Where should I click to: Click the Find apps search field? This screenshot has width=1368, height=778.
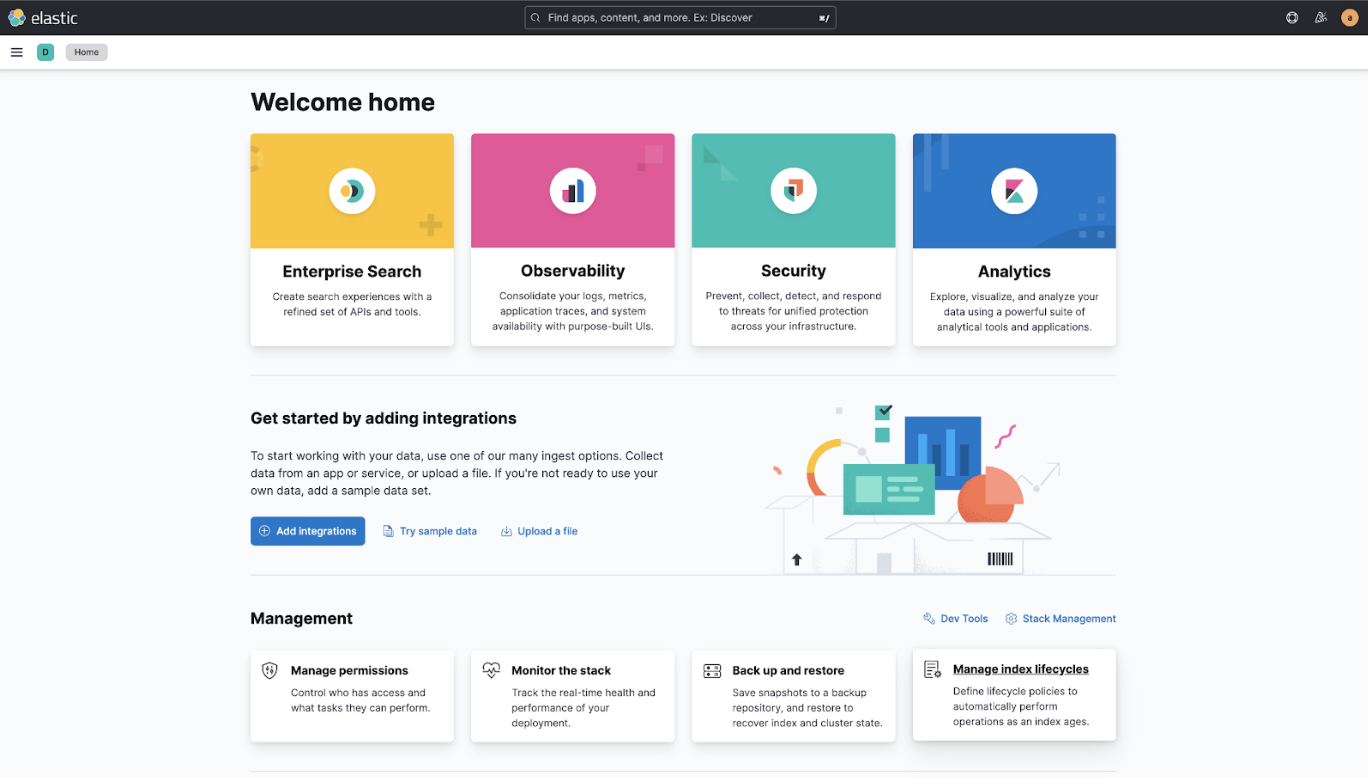(x=680, y=17)
